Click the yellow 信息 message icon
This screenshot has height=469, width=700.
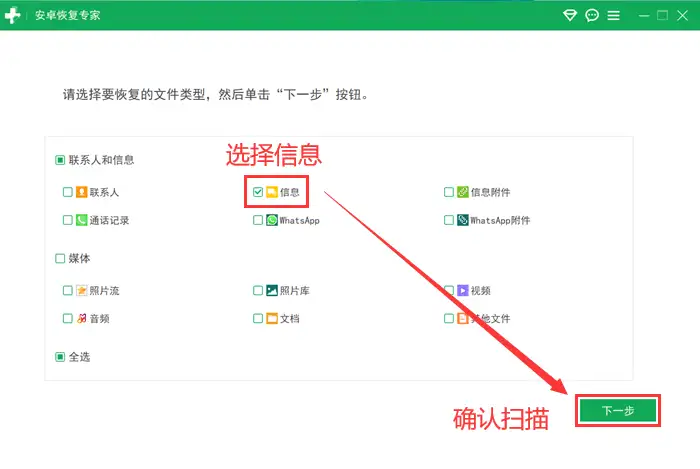tap(272, 192)
